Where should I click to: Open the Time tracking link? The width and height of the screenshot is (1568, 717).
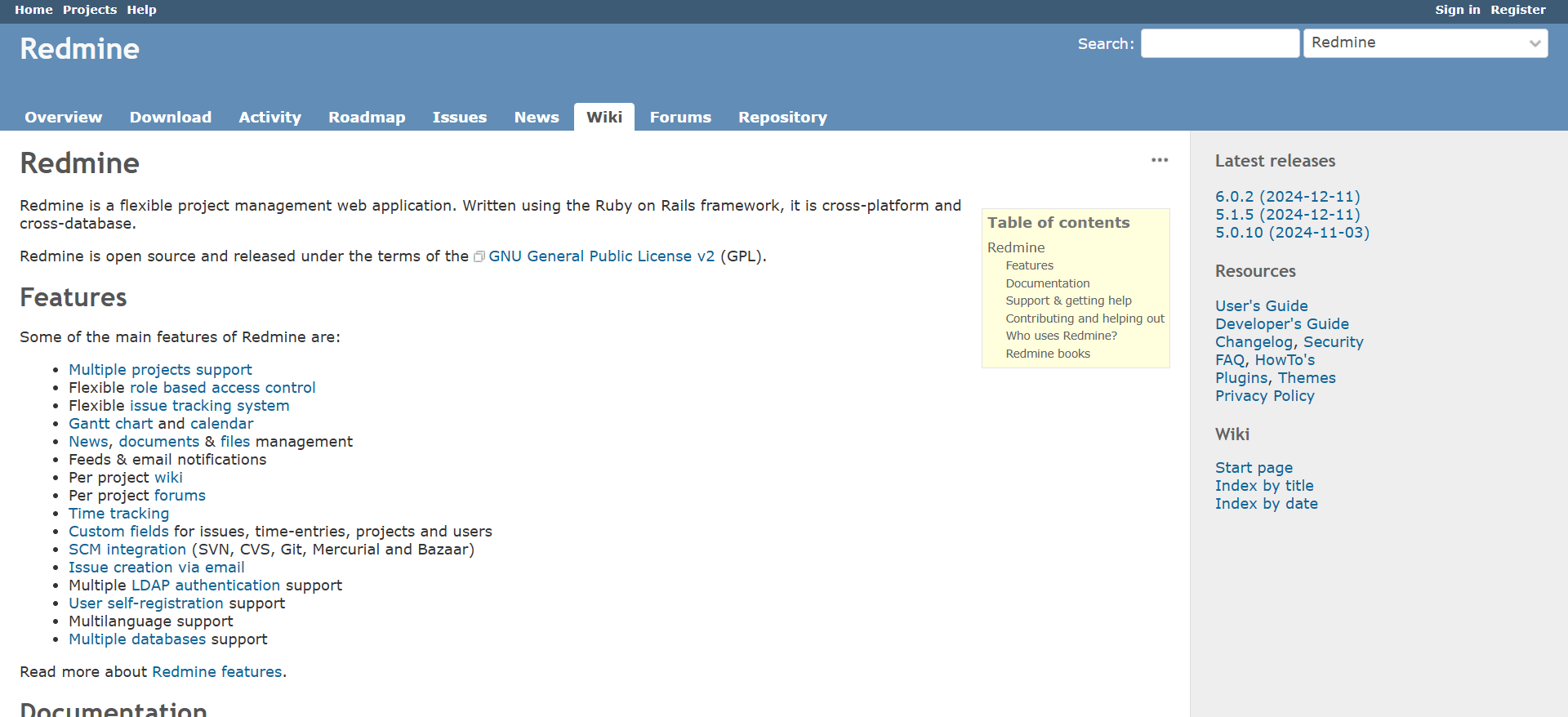coord(118,514)
